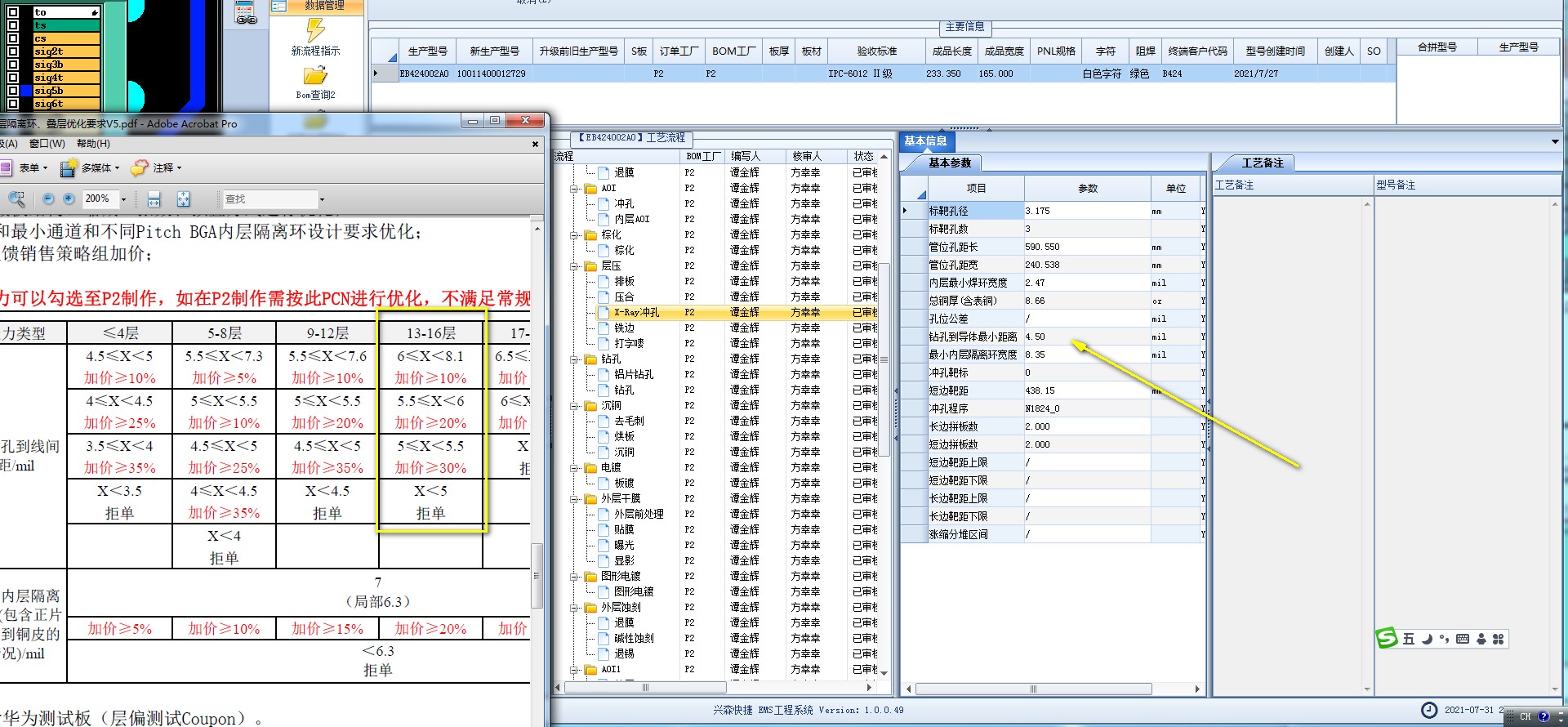The height and width of the screenshot is (727, 1568).
Task: Click the 参数 column header
Action: pos(1088,188)
